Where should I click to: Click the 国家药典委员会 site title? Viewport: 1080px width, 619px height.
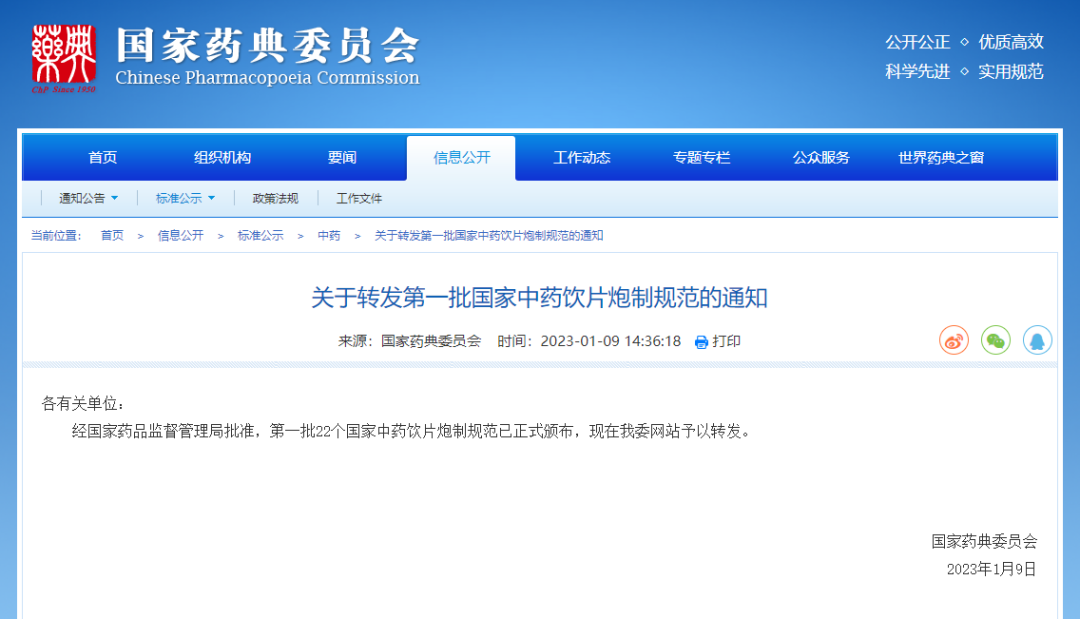pyautogui.click(x=267, y=45)
